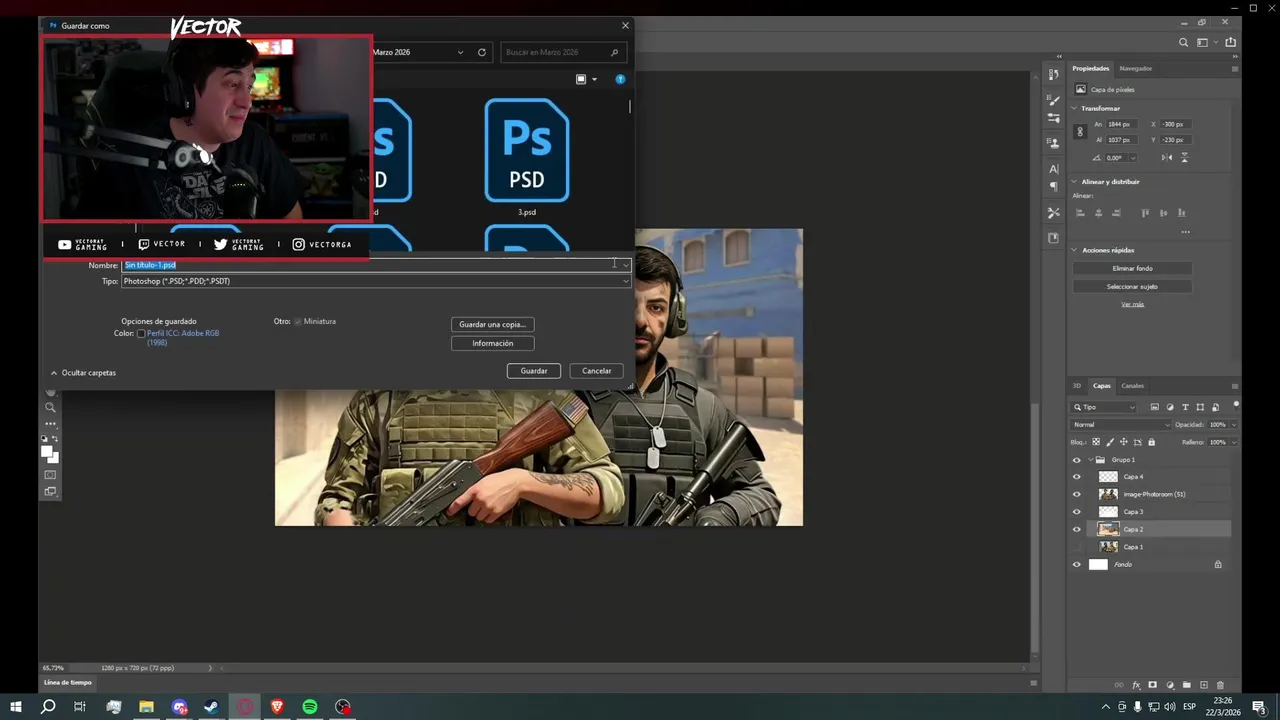This screenshot has height=720, width=1280.
Task: Align bottom edges icon in Alinear section
Action: [x=1182, y=213]
